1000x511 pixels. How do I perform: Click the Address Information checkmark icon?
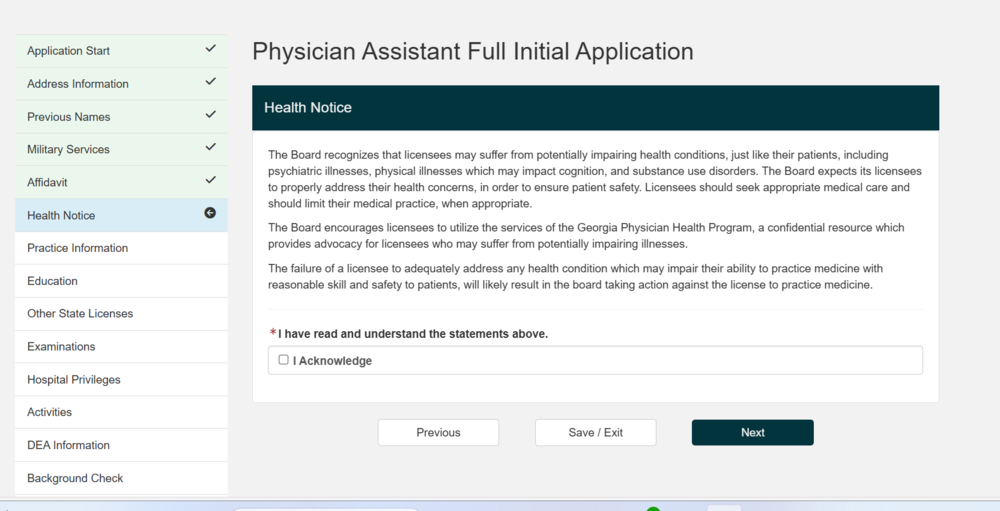(x=210, y=82)
